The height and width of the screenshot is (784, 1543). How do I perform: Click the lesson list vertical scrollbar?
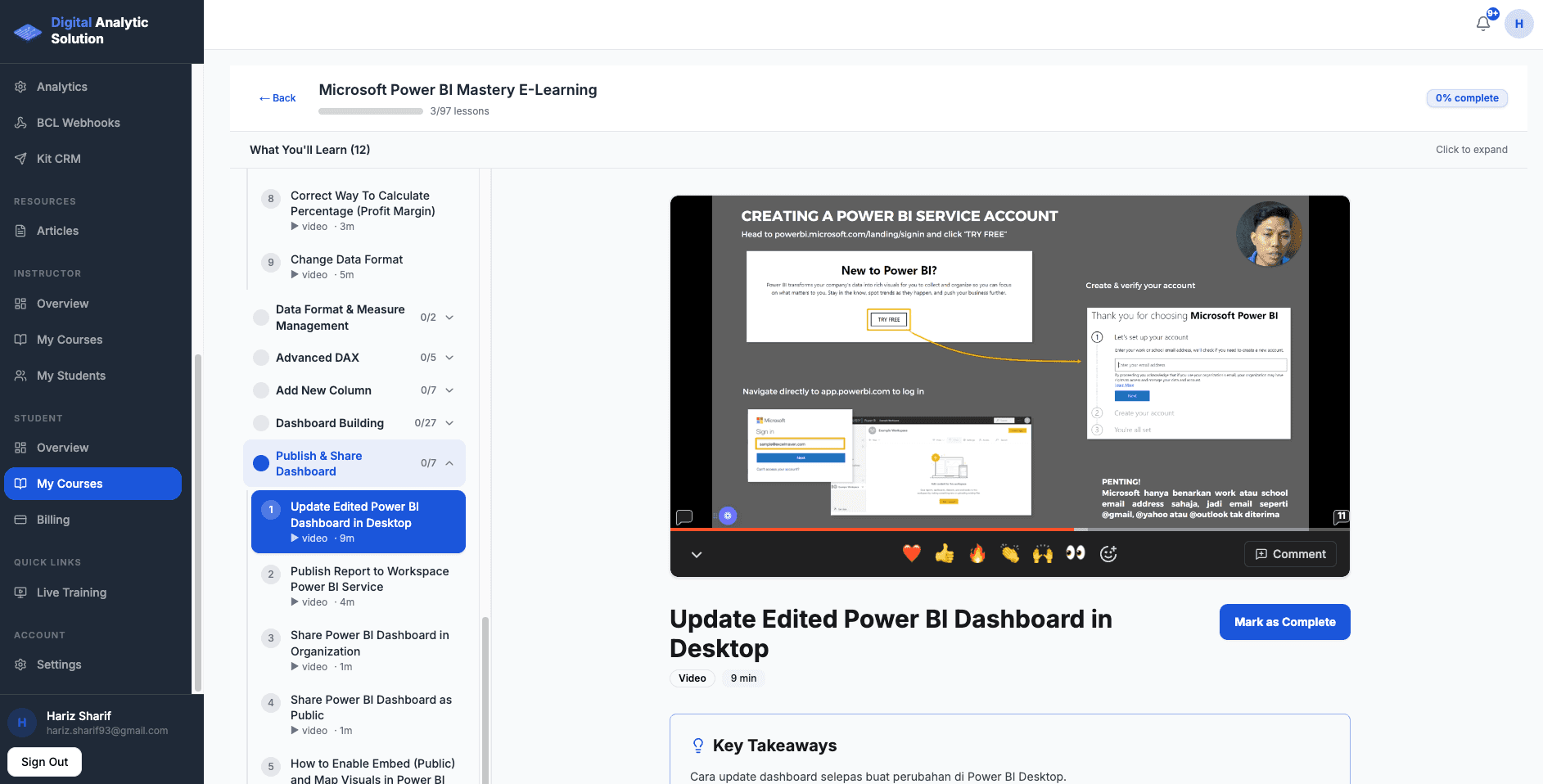click(485, 700)
